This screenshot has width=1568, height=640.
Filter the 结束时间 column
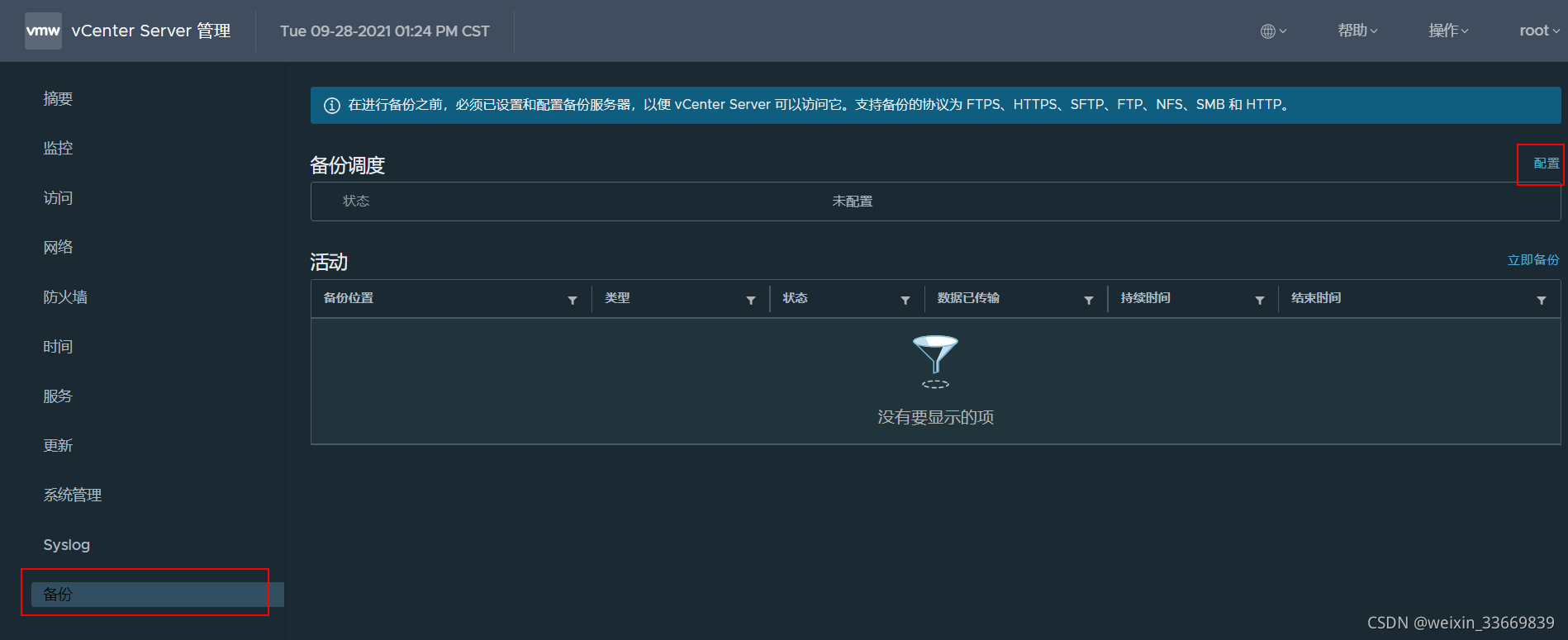click(x=1542, y=301)
